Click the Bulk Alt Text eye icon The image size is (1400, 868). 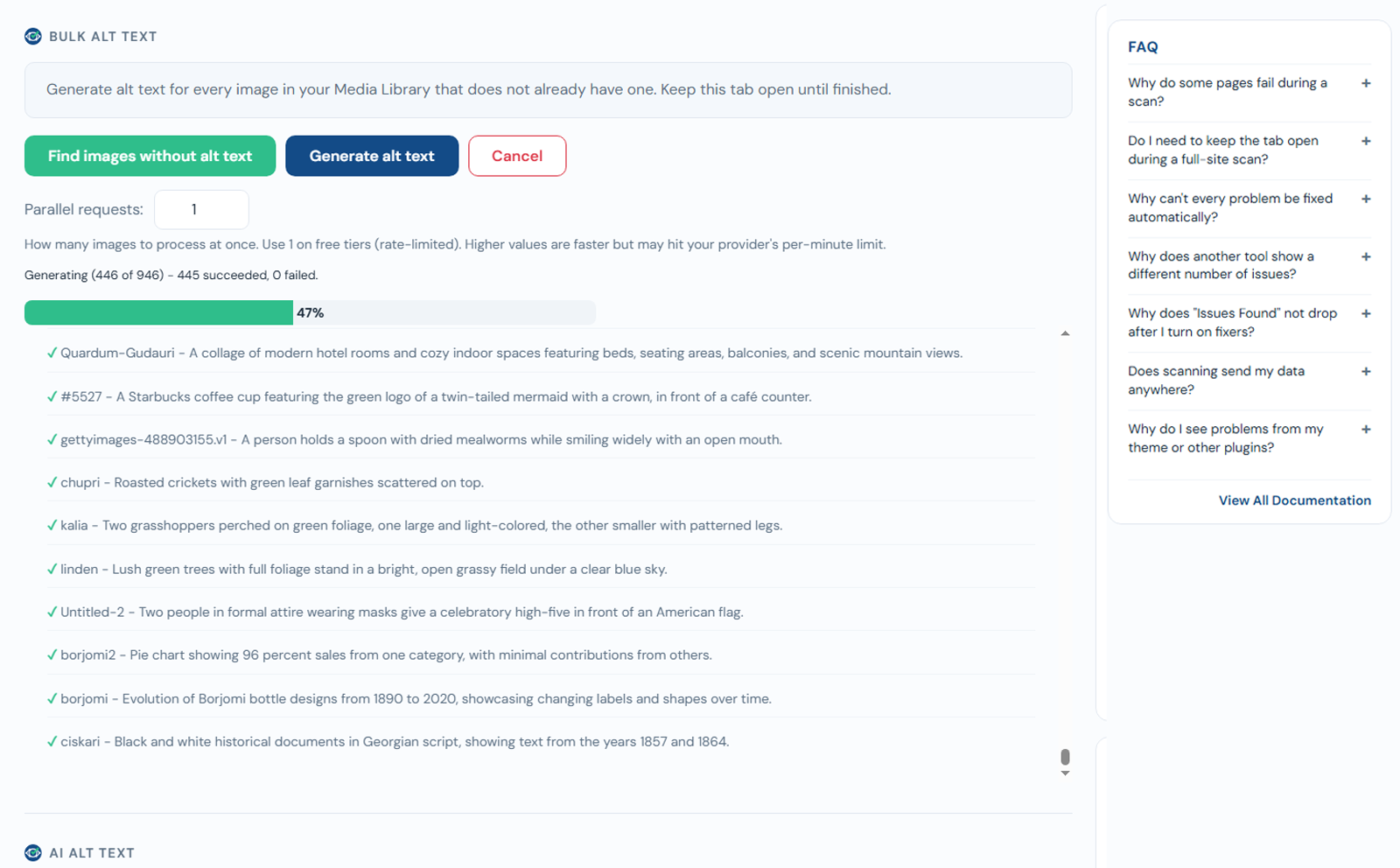click(33, 36)
